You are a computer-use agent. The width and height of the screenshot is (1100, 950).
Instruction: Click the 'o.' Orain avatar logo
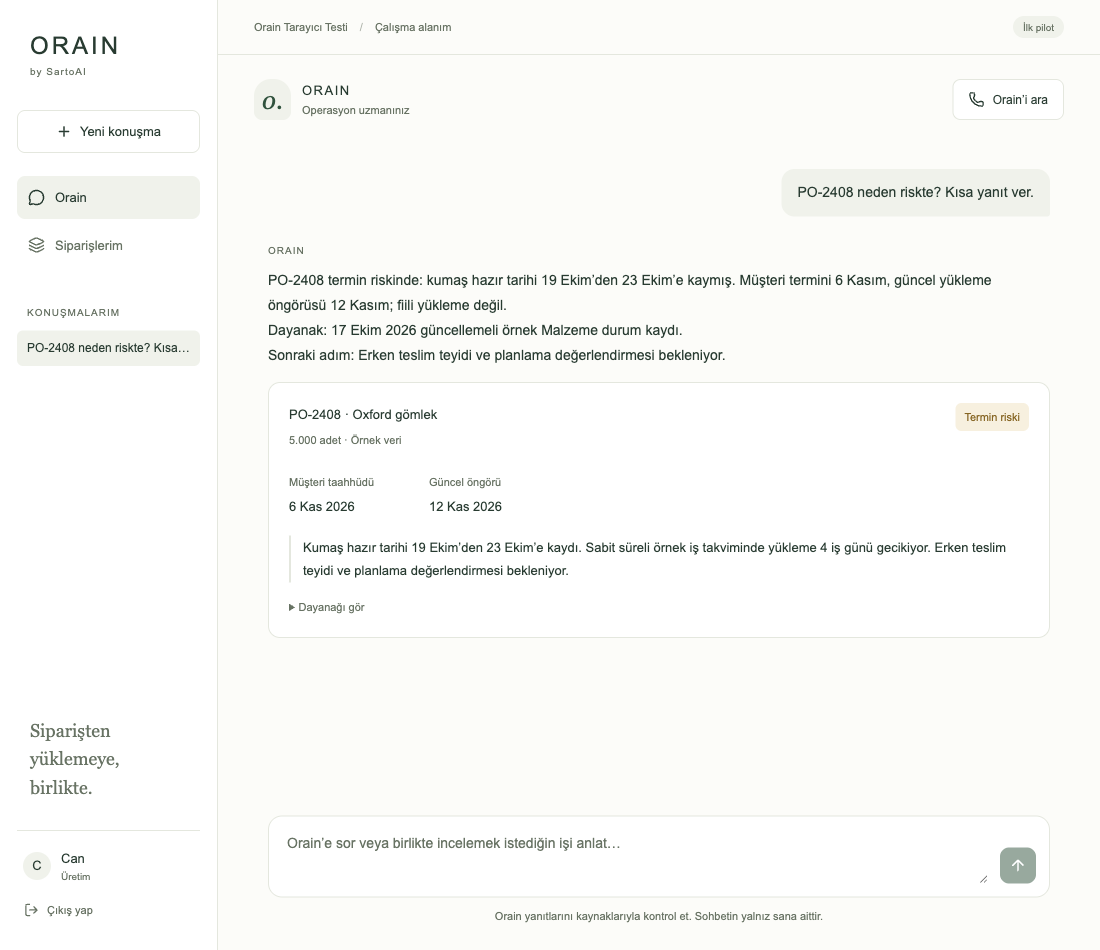pyautogui.click(x=272, y=100)
